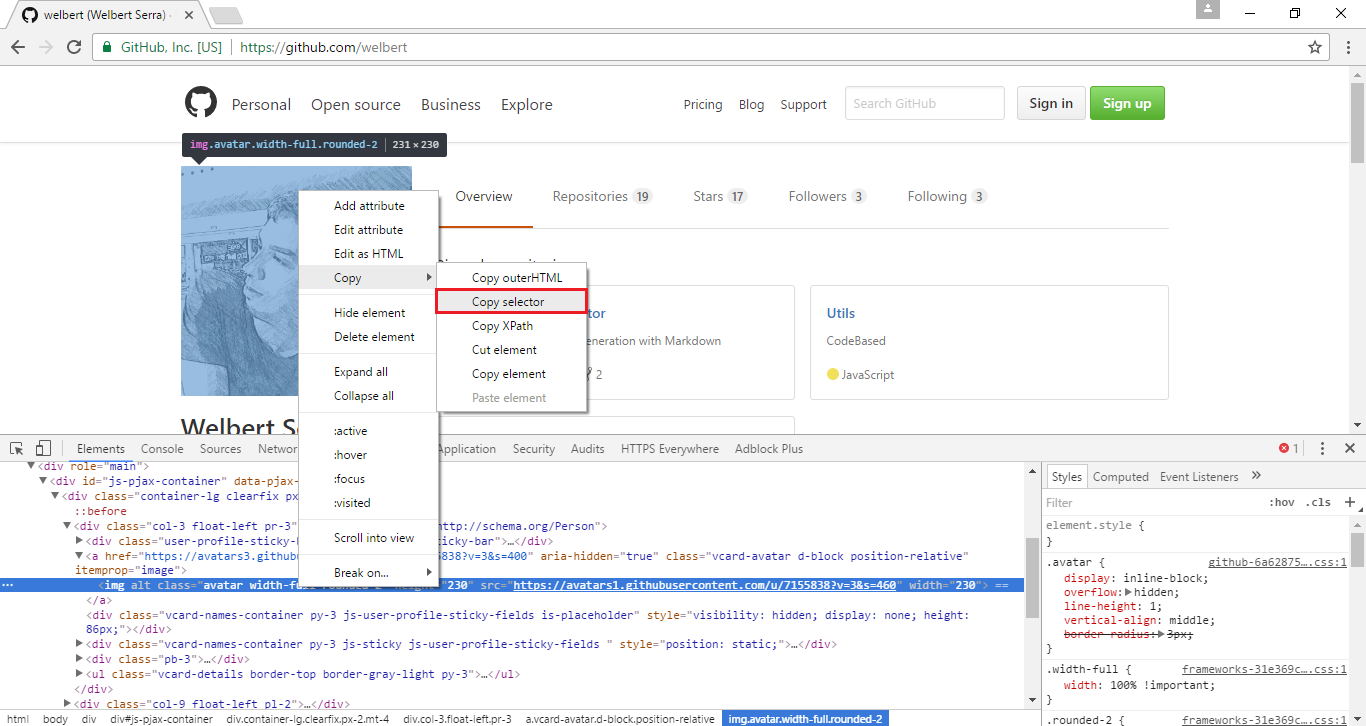Collapse the div role="main" node
The width and height of the screenshot is (1366, 726).
tap(30, 465)
